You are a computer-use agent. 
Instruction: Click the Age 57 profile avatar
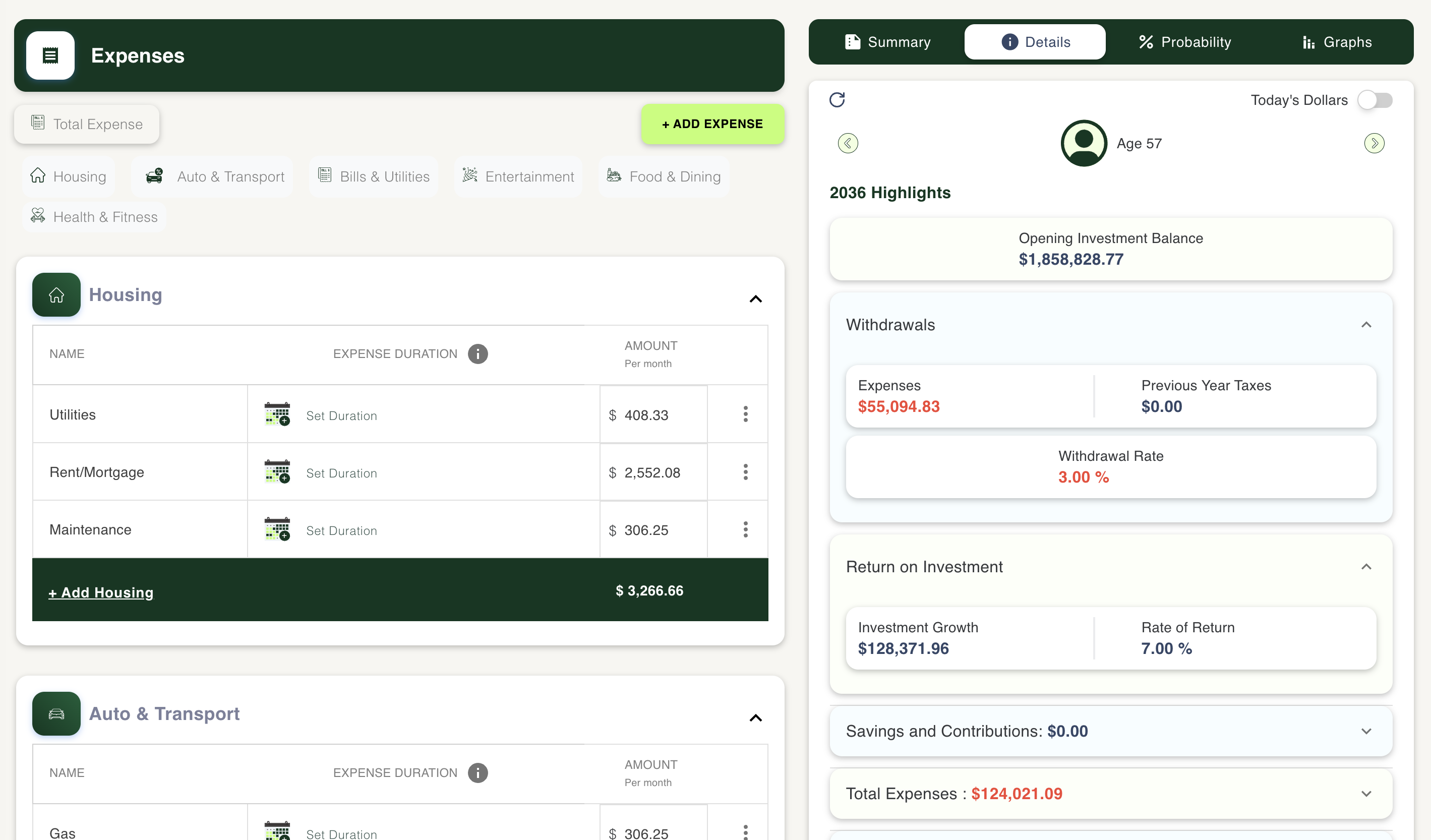(x=1084, y=143)
